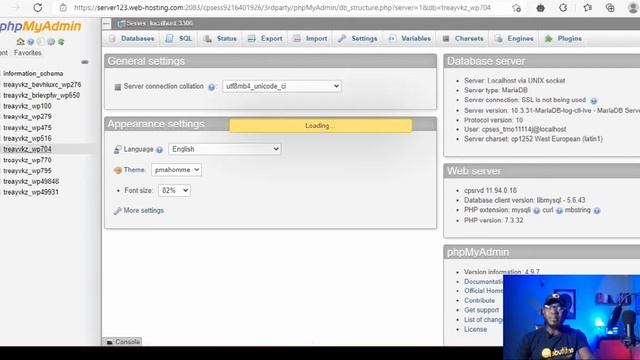Switch to Favorites in navigation panel
This screenshot has width=640, height=360.
28,53
